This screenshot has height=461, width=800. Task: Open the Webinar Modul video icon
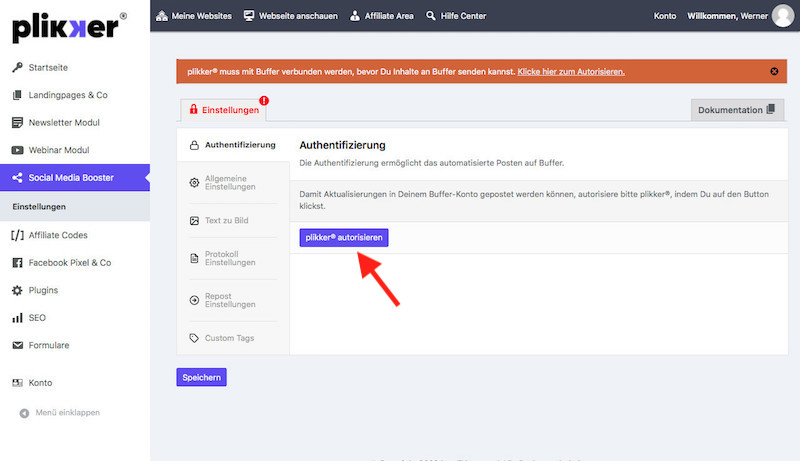click(x=18, y=150)
